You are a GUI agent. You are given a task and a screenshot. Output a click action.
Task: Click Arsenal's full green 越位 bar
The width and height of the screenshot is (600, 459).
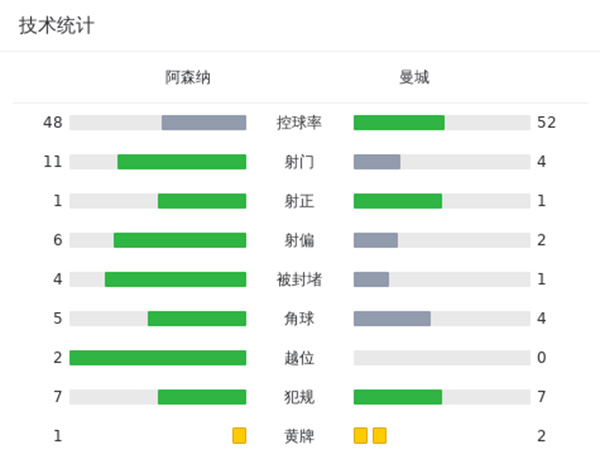pos(158,358)
